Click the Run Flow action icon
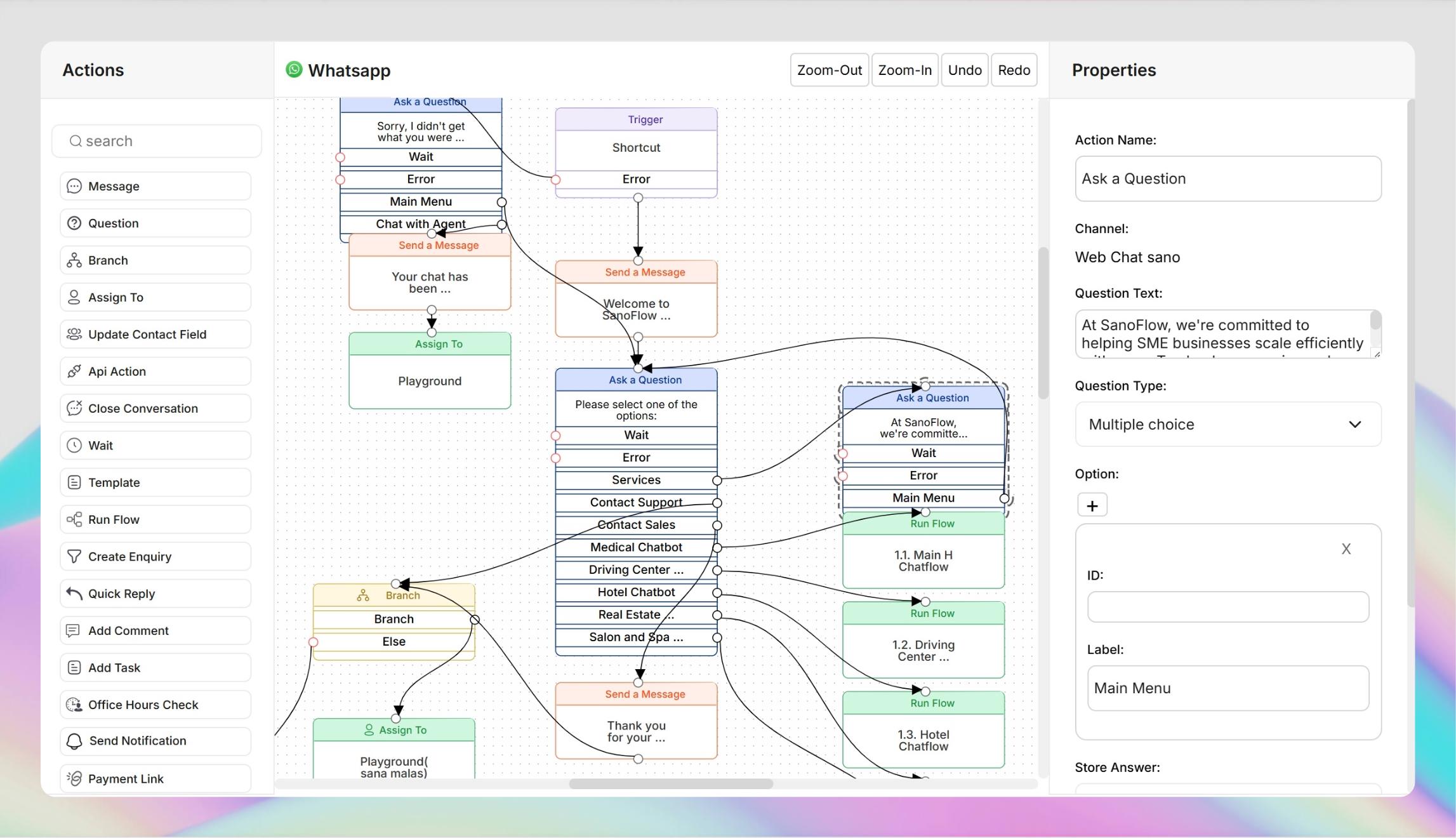This screenshot has width=1456, height=838. tap(74, 519)
